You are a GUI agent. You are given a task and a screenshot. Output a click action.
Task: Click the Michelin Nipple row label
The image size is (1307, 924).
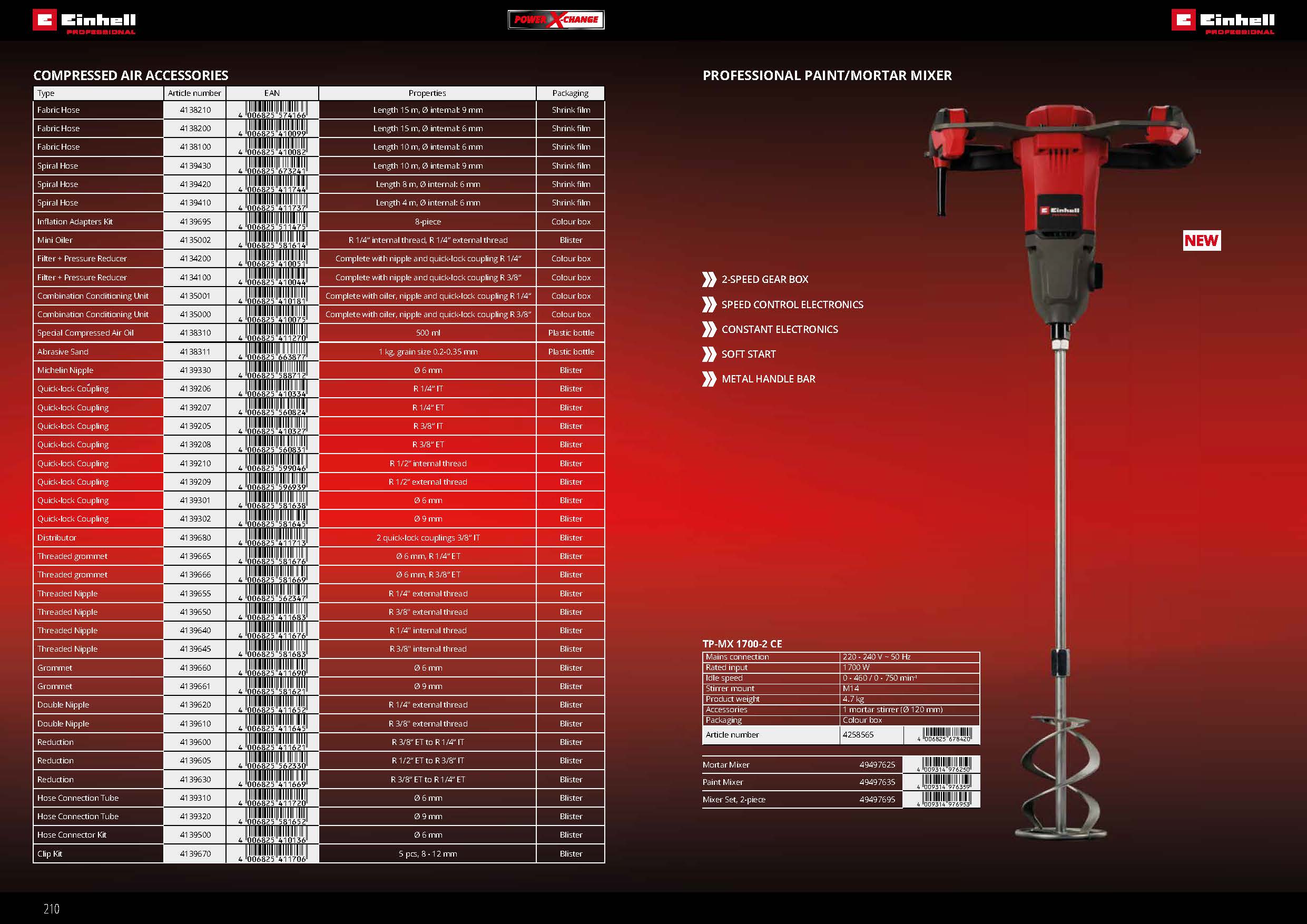pos(65,371)
